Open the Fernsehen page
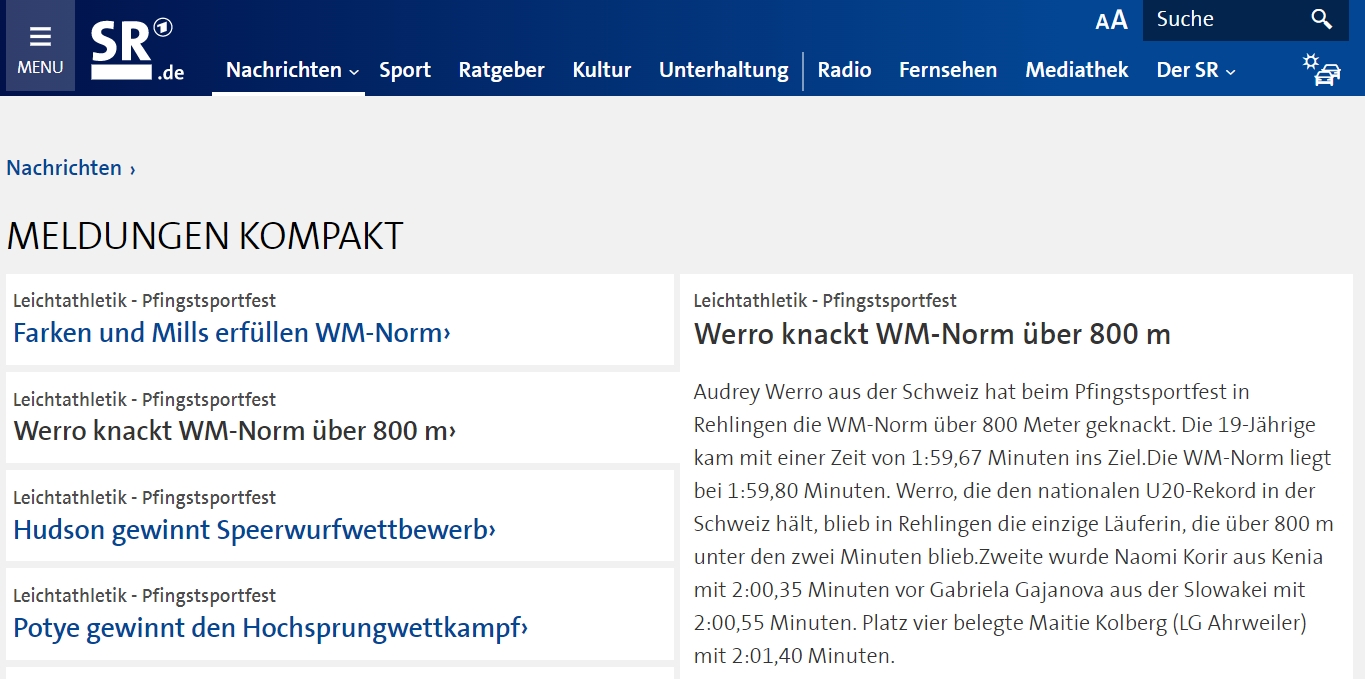1365x679 pixels. (x=947, y=70)
